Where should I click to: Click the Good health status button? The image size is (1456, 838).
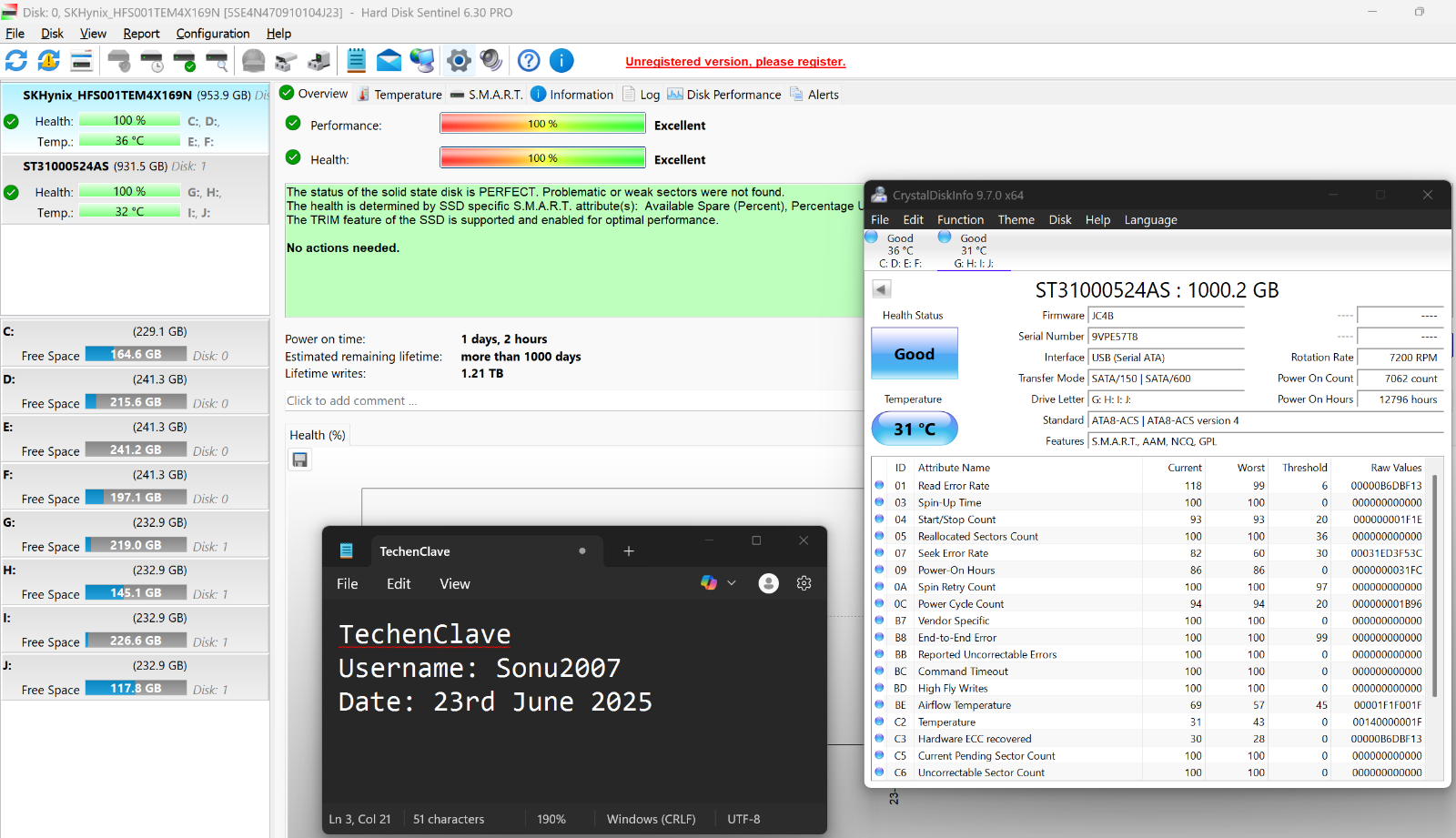coord(915,354)
